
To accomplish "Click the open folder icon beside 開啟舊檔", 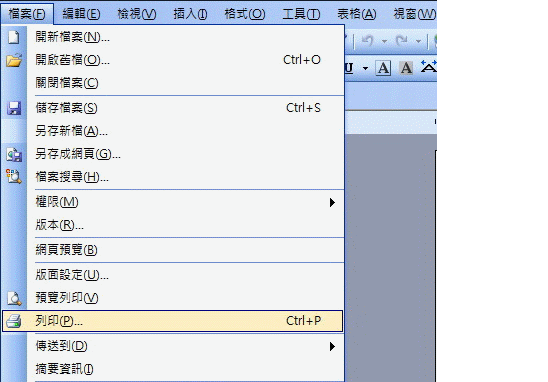I will [14, 60].
